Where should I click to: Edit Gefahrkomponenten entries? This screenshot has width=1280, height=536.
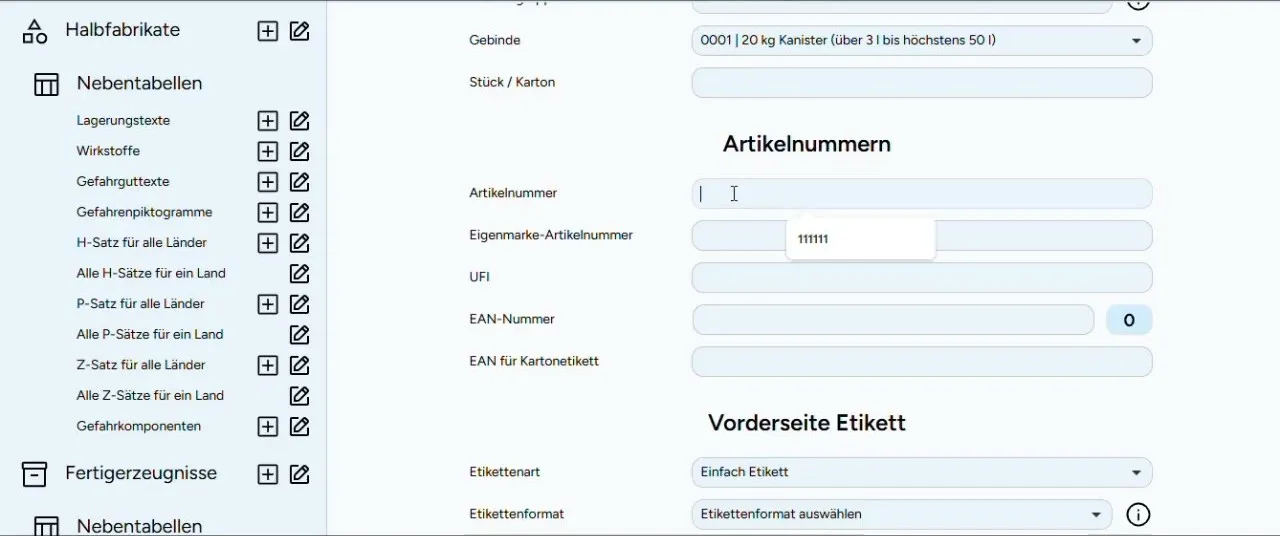(299, 427)
